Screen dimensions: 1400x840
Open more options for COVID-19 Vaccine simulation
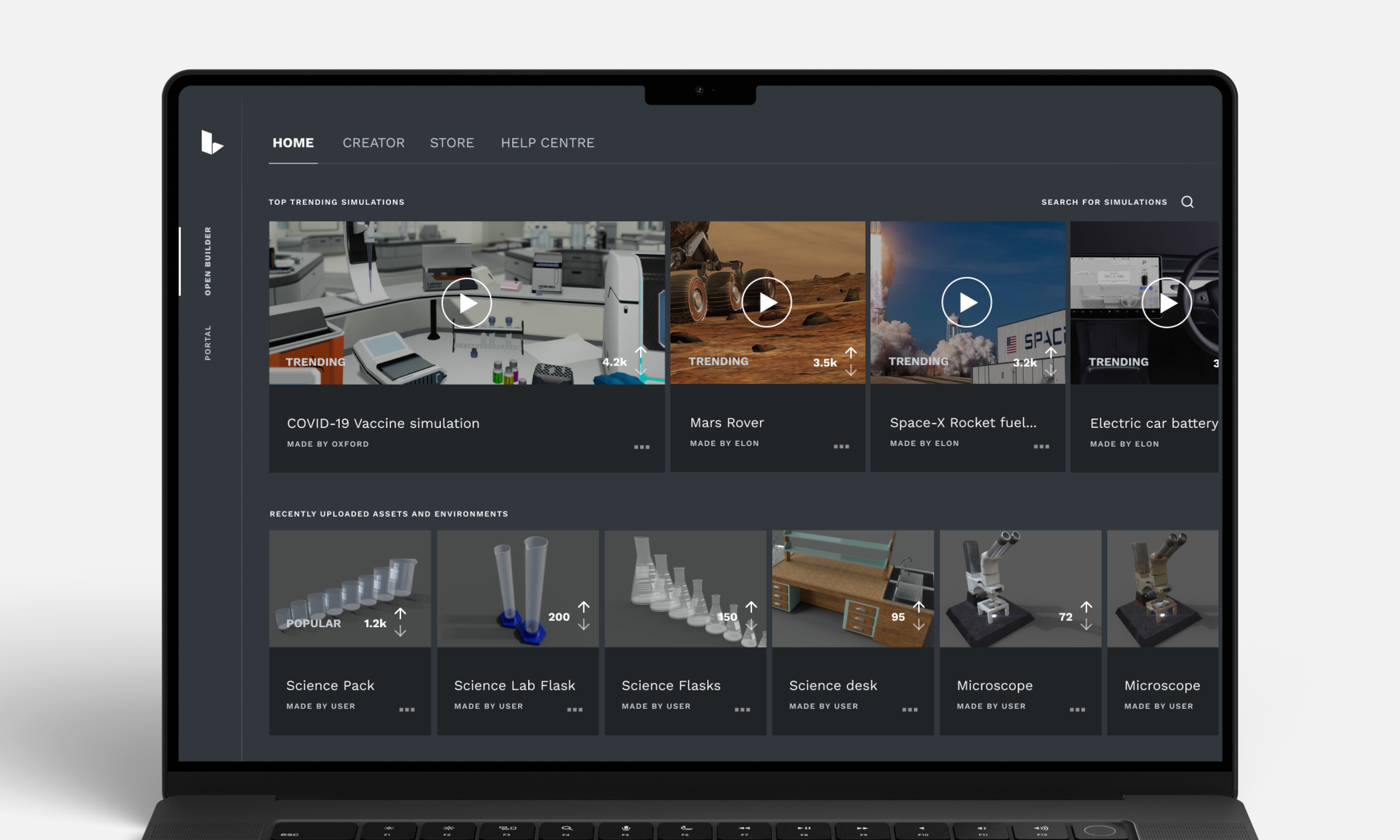coord(642,447)
